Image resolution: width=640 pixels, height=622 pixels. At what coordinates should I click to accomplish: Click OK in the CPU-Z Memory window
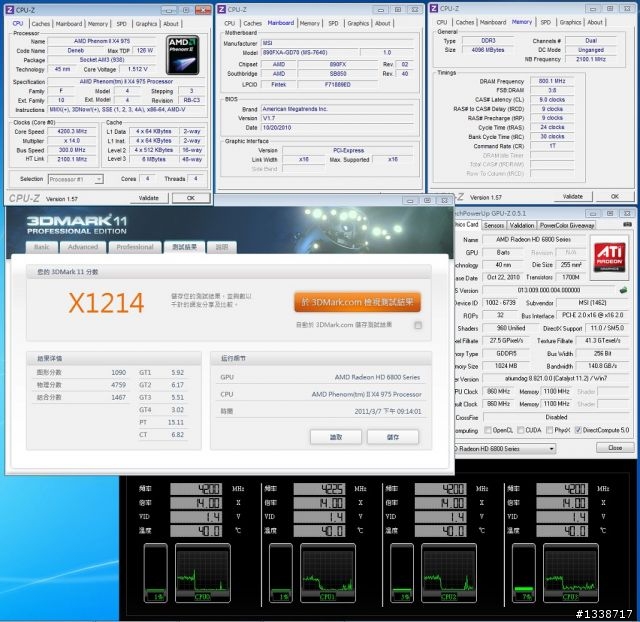[615, 197]
